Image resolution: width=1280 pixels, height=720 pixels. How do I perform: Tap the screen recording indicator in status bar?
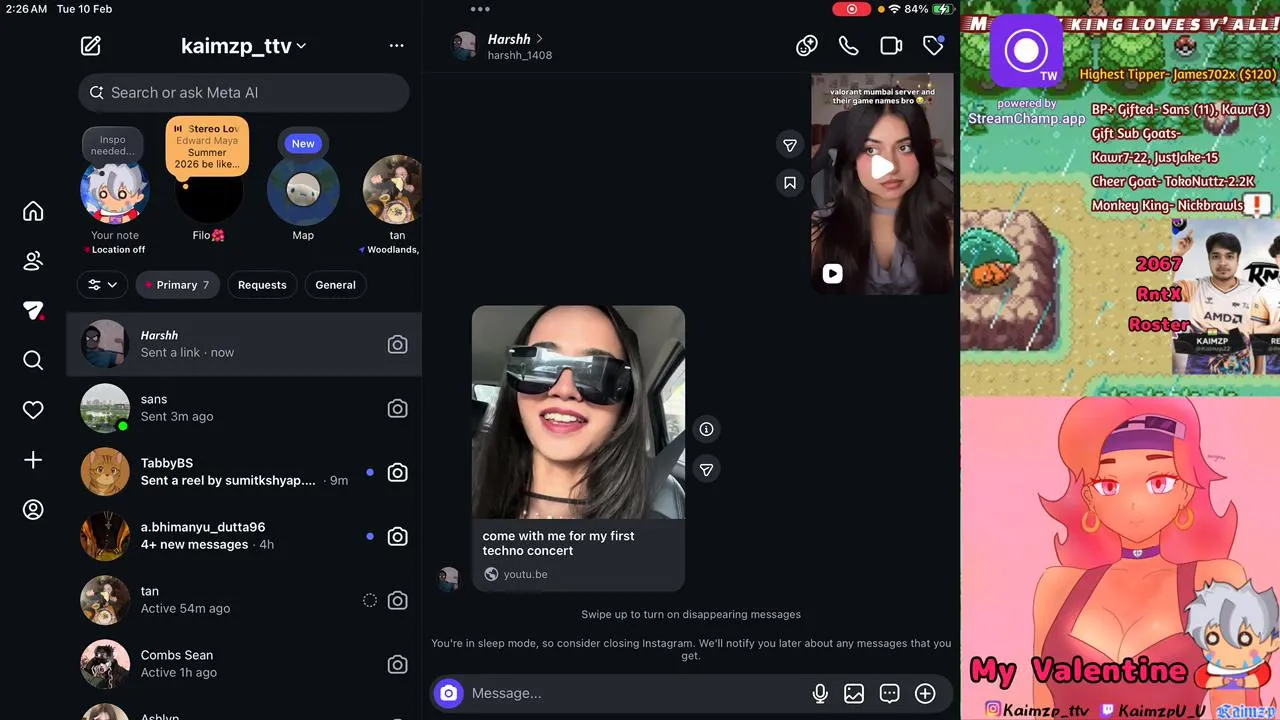(x=852, y=9)
